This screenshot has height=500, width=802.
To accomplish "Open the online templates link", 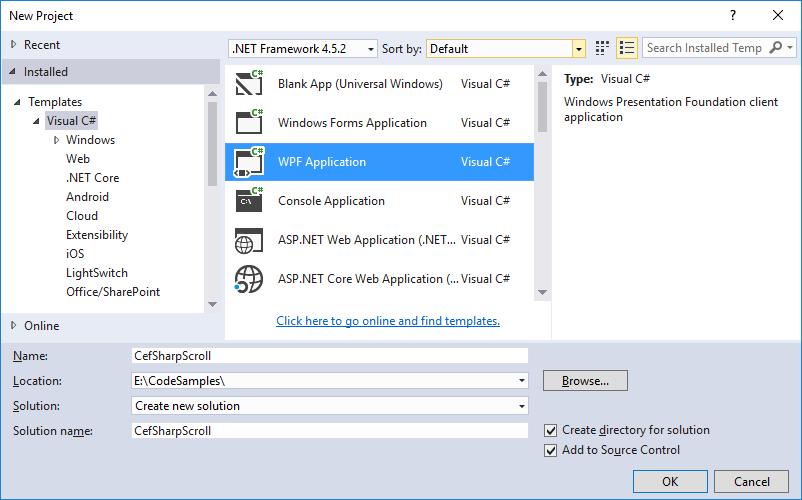I will (x=388, y=321).
